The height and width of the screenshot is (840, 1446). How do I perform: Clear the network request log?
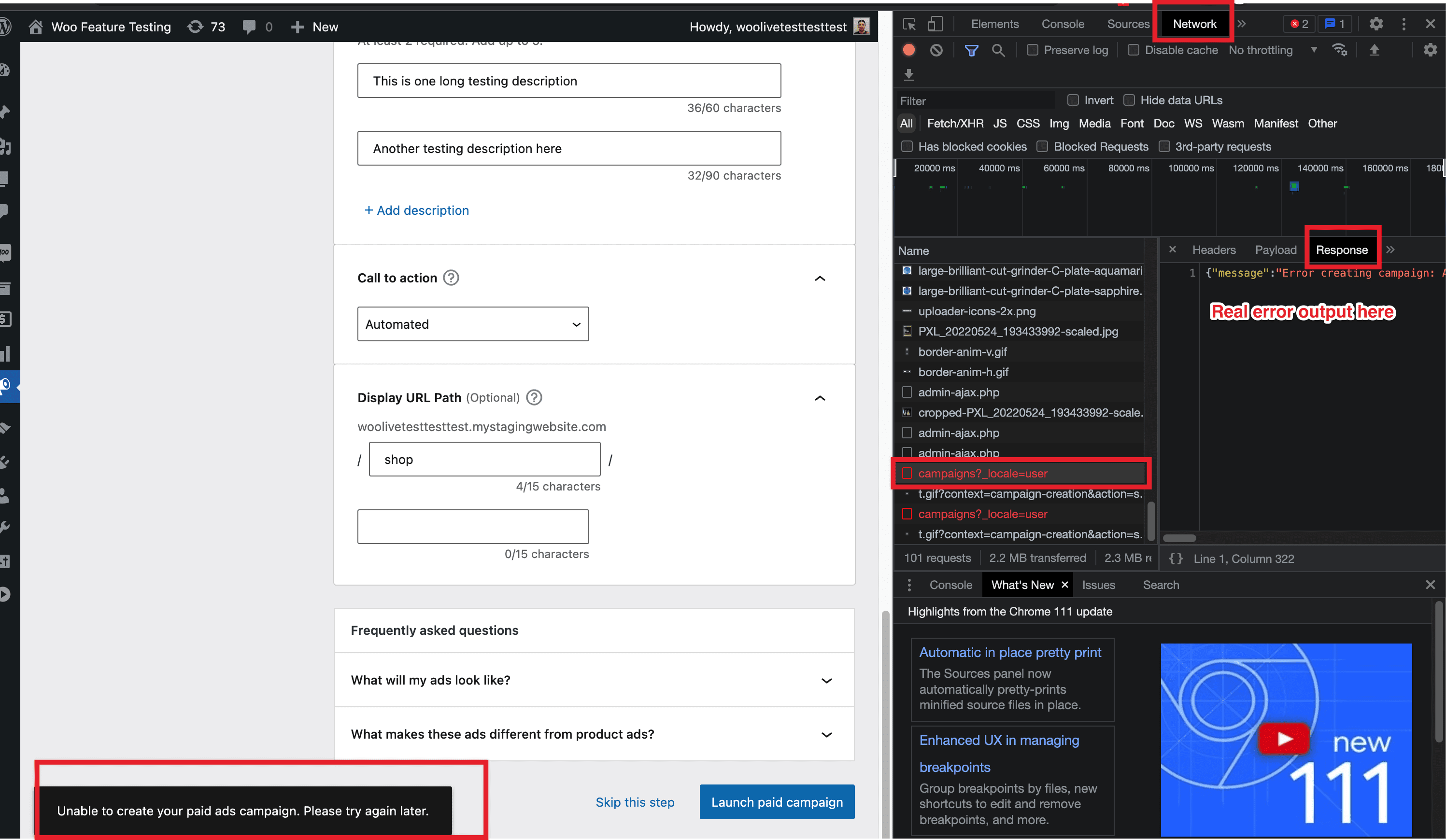[937, 50]
